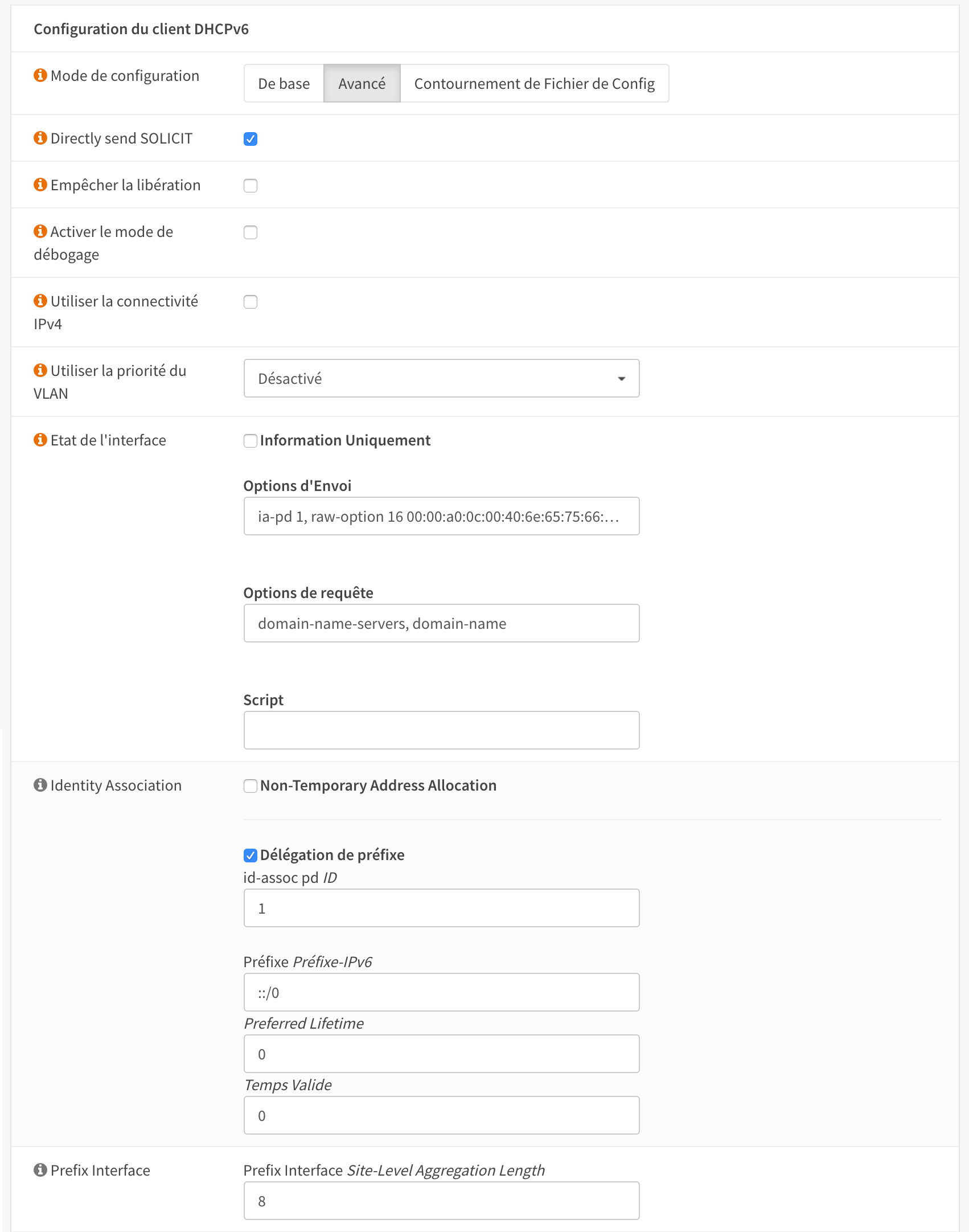Focus the empty Script text field
The image size is (969, 1232).
[x=441, y=730]
